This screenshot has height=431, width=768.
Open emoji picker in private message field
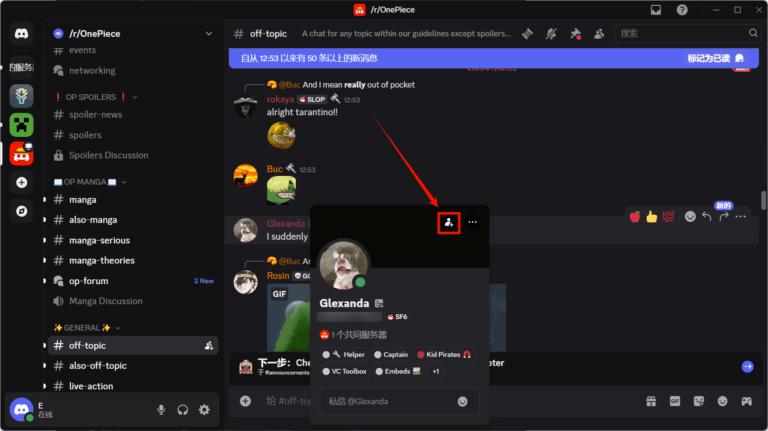click(x=462, y=402)
